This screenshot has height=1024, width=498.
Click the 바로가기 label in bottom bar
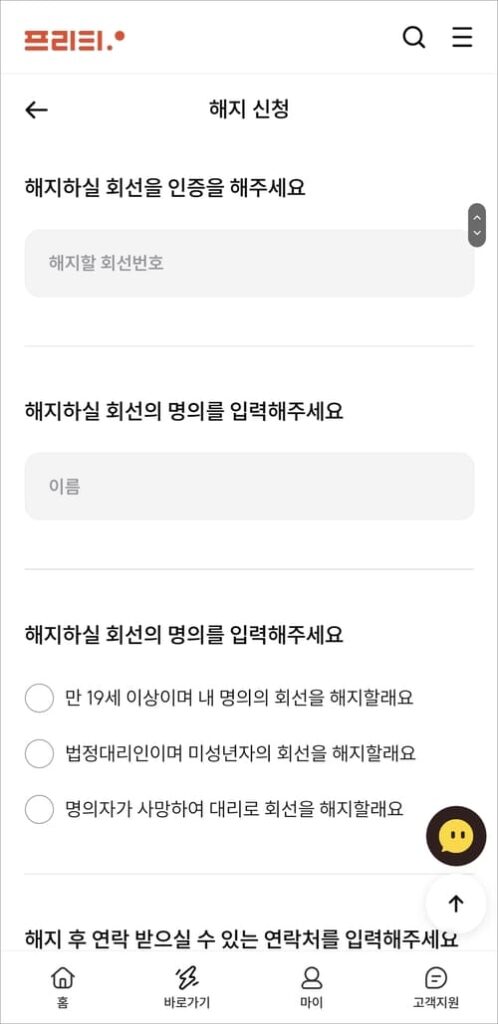tap(187, 1002)
